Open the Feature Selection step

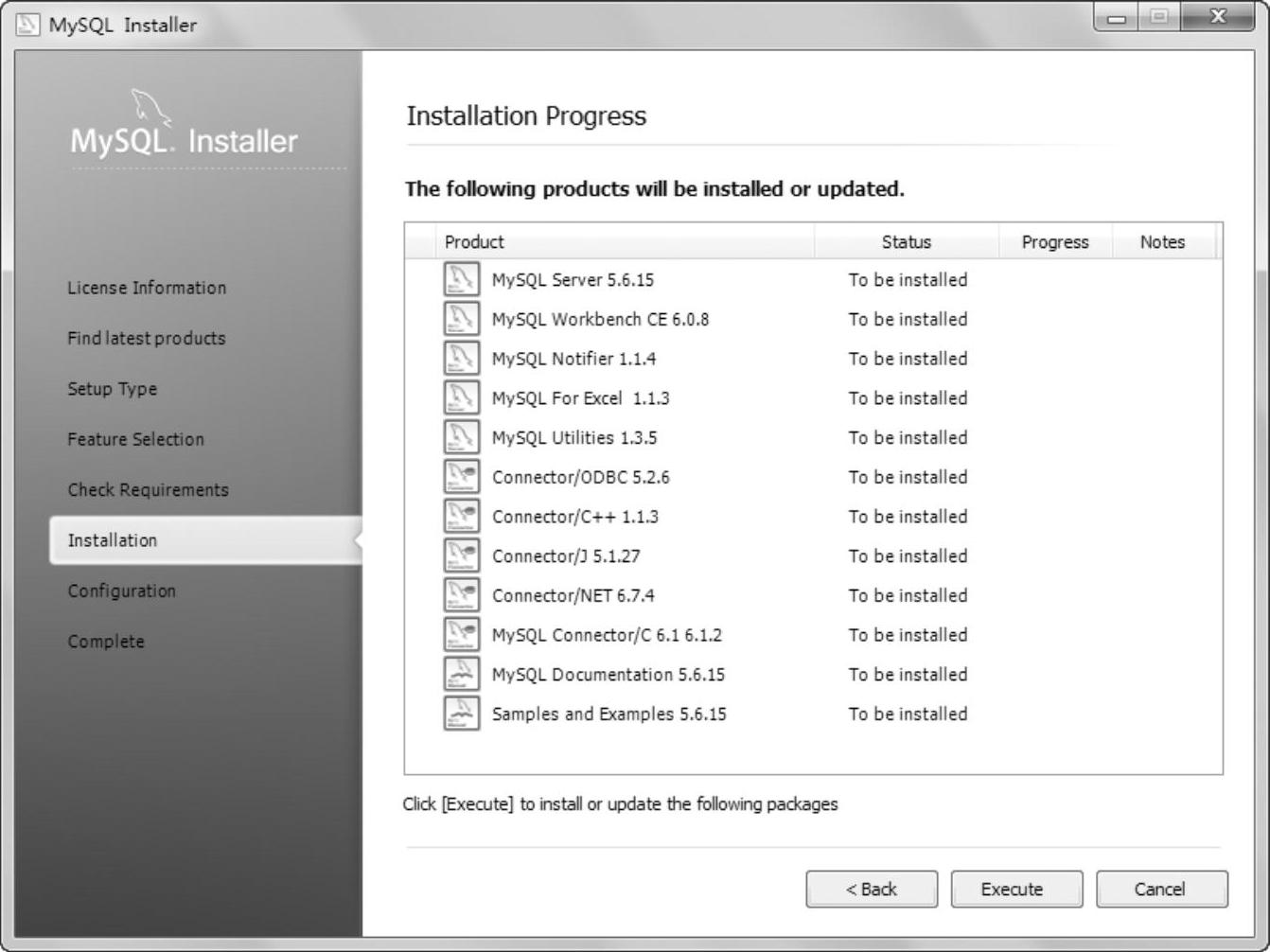[x=135, y=439]
